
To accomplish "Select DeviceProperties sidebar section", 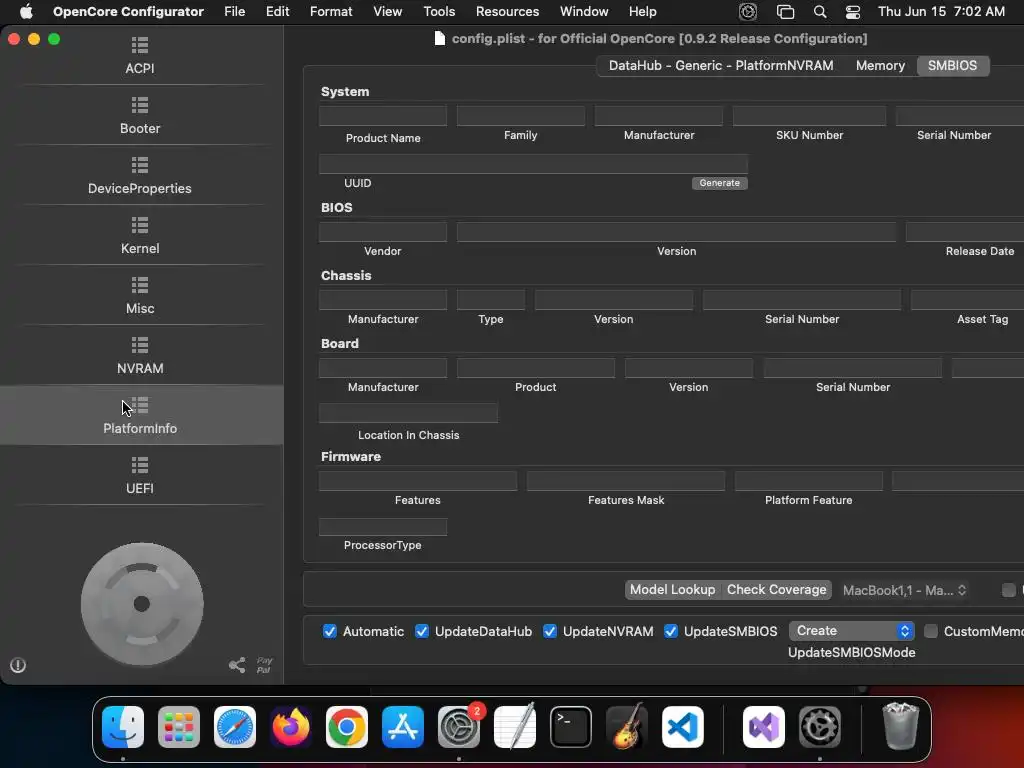I will coord(140,176).
